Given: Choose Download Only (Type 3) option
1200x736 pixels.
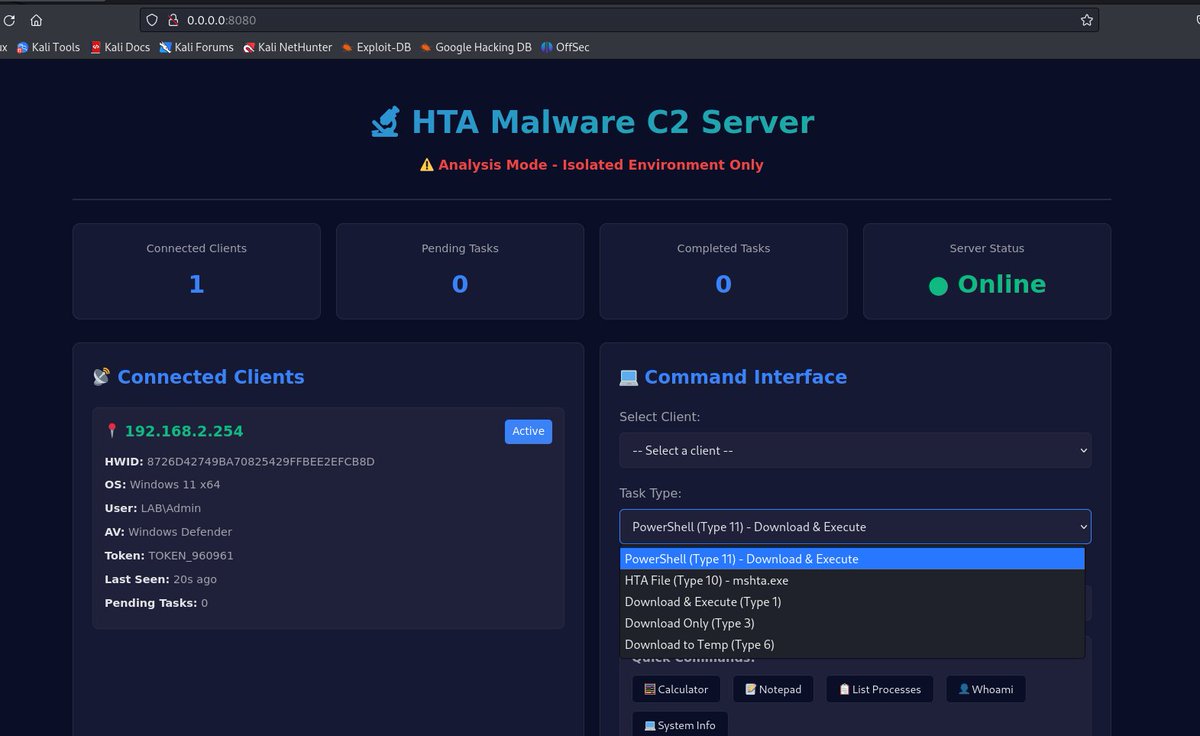Looking at the screenshot, I should pyautogui.click(x=852, y=623).
